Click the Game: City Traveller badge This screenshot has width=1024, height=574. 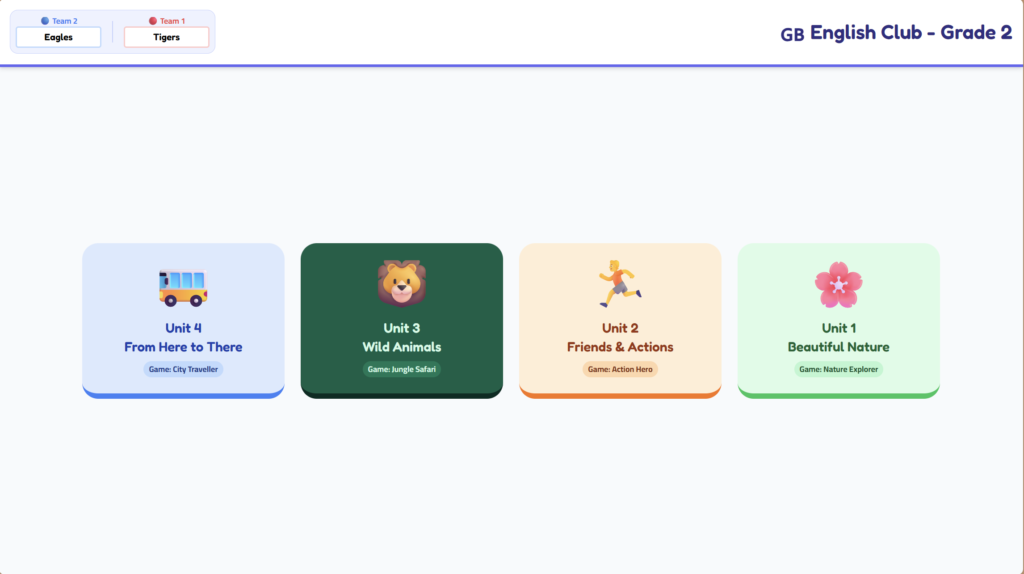(x=183, y=369)
